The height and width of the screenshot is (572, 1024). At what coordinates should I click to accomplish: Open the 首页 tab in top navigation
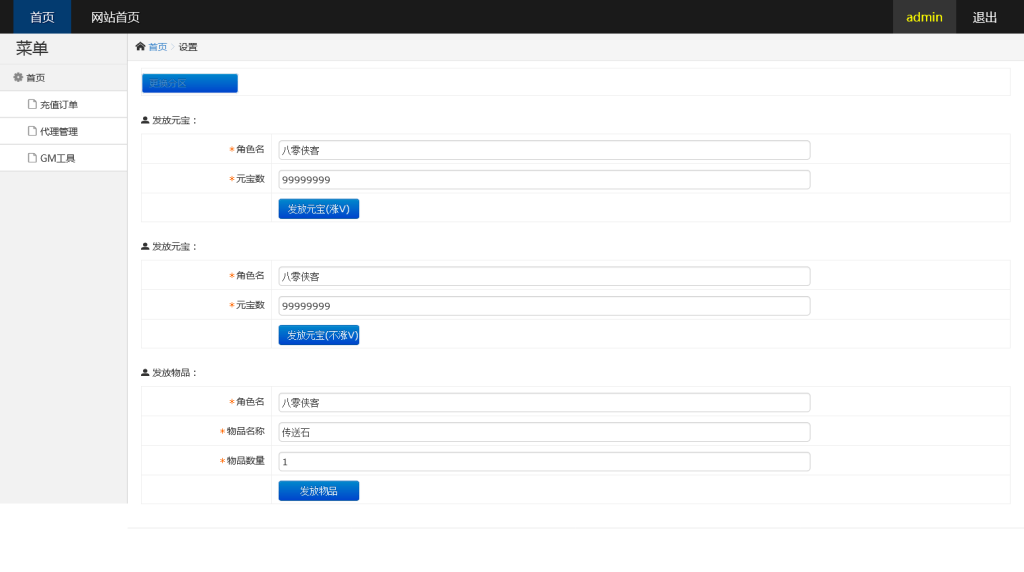[x=42, y=17]
